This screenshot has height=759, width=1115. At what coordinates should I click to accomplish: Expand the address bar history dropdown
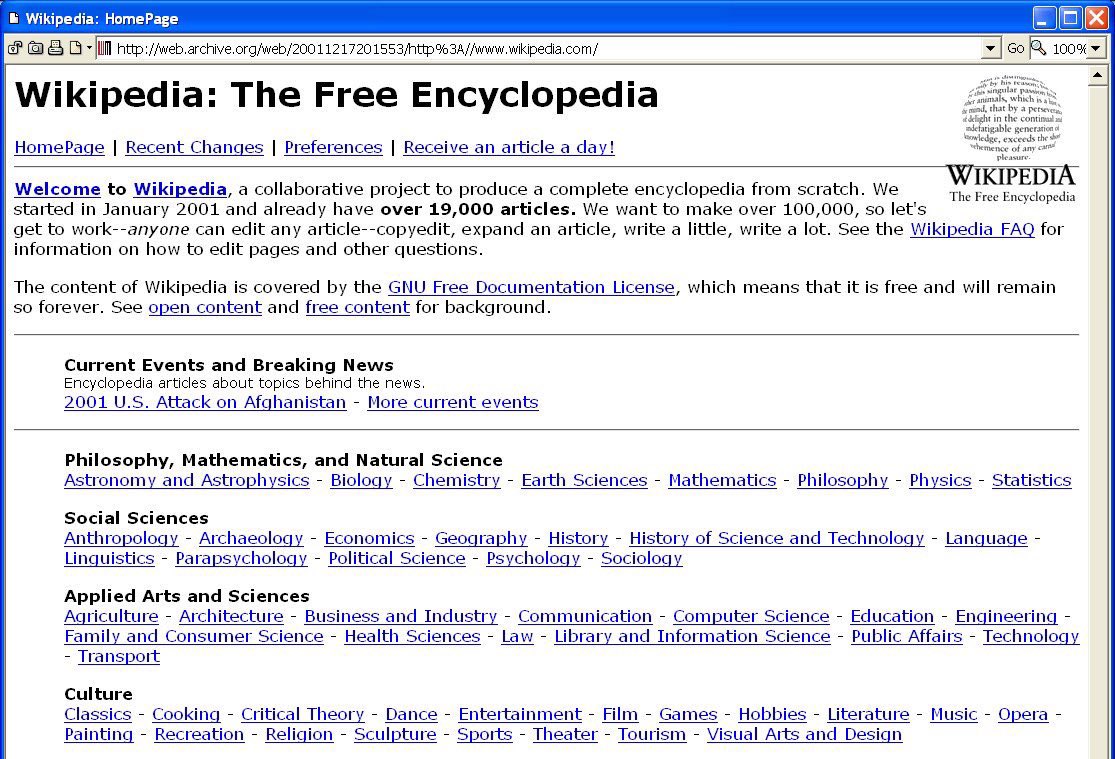[991, 49]
